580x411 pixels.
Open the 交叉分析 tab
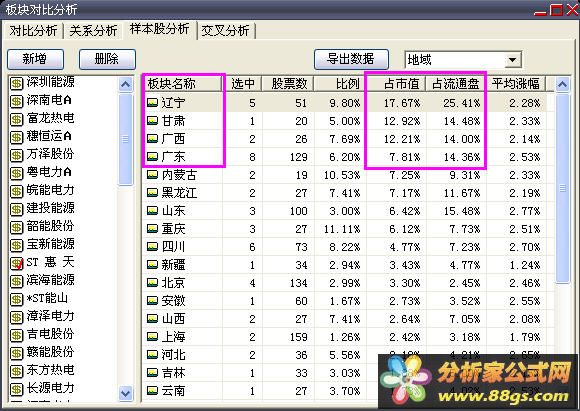tap(226, 31)
